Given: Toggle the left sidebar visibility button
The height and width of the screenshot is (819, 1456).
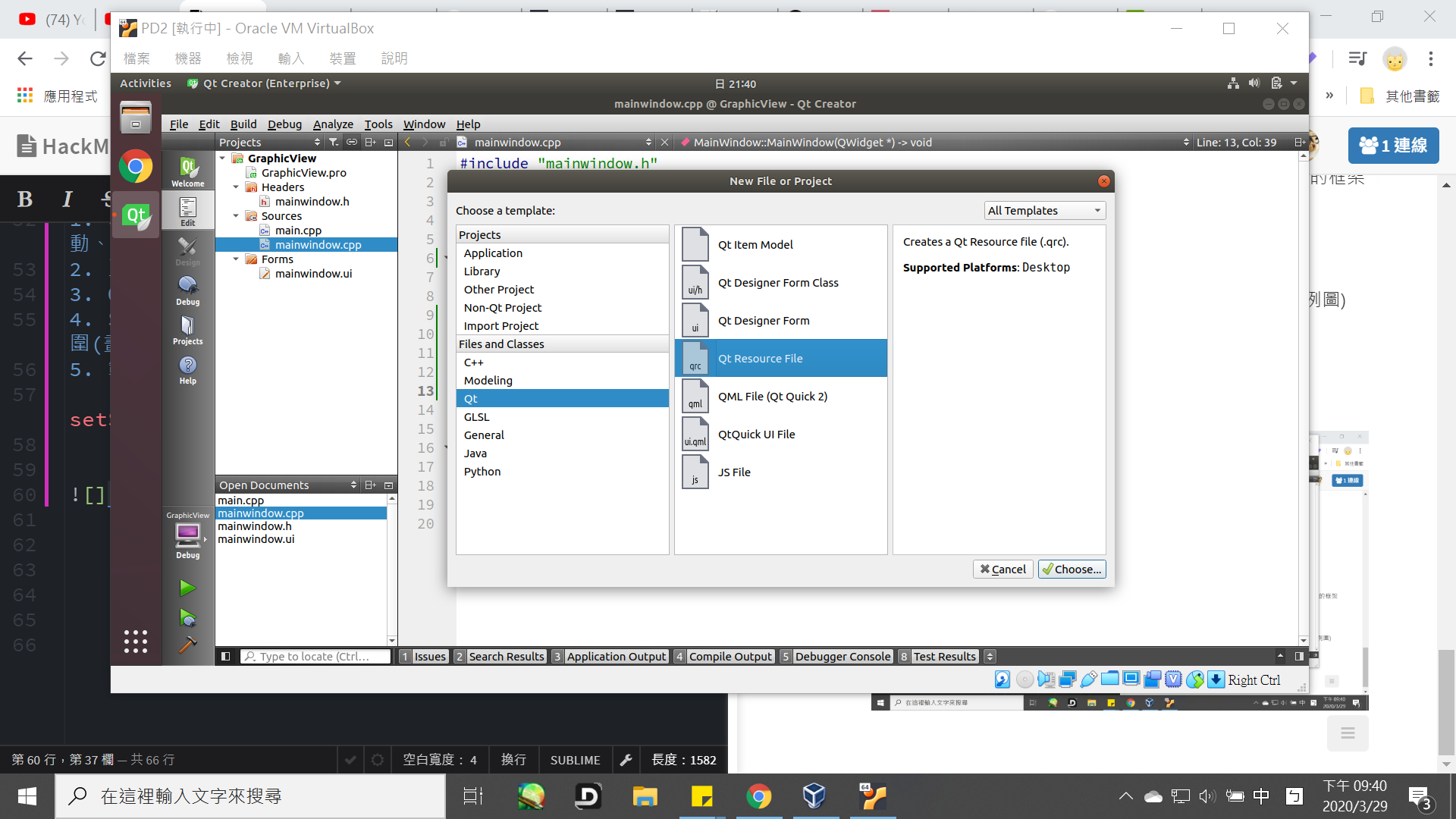Looking at the screenshot, I should [225, 657].
